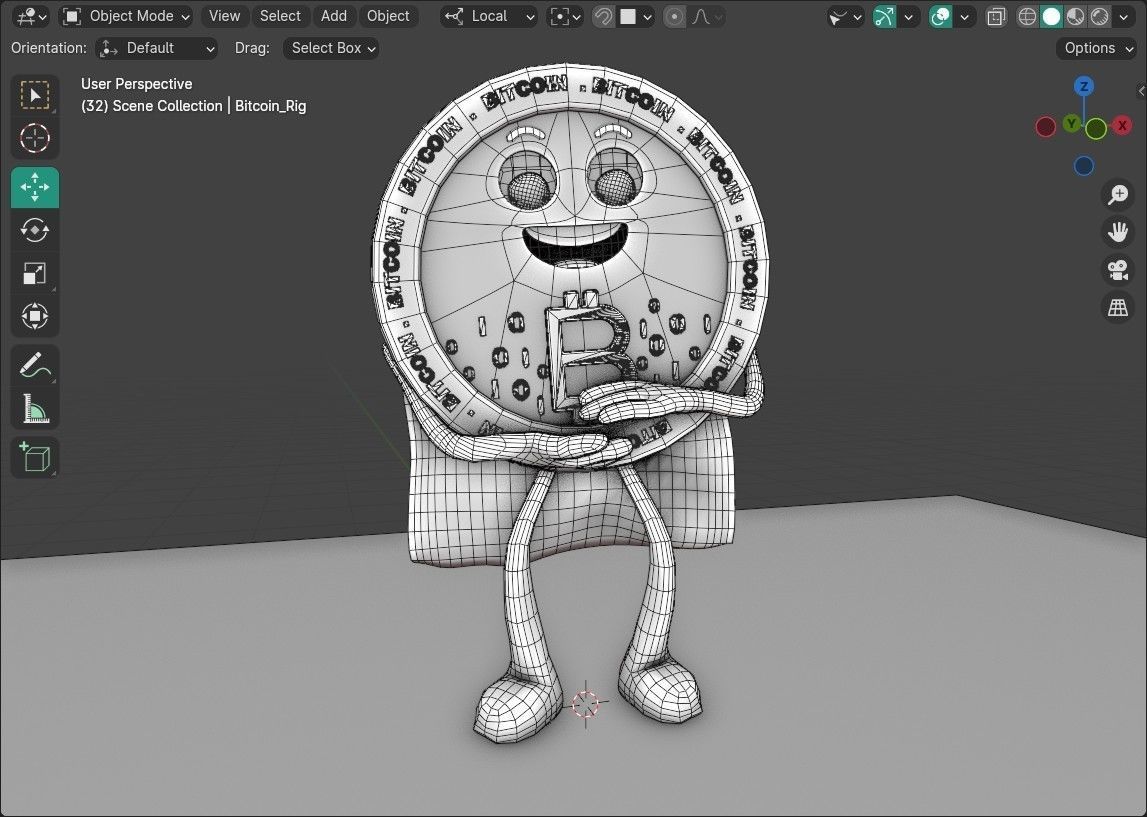Click the red X axis on gizmo

1121,126
